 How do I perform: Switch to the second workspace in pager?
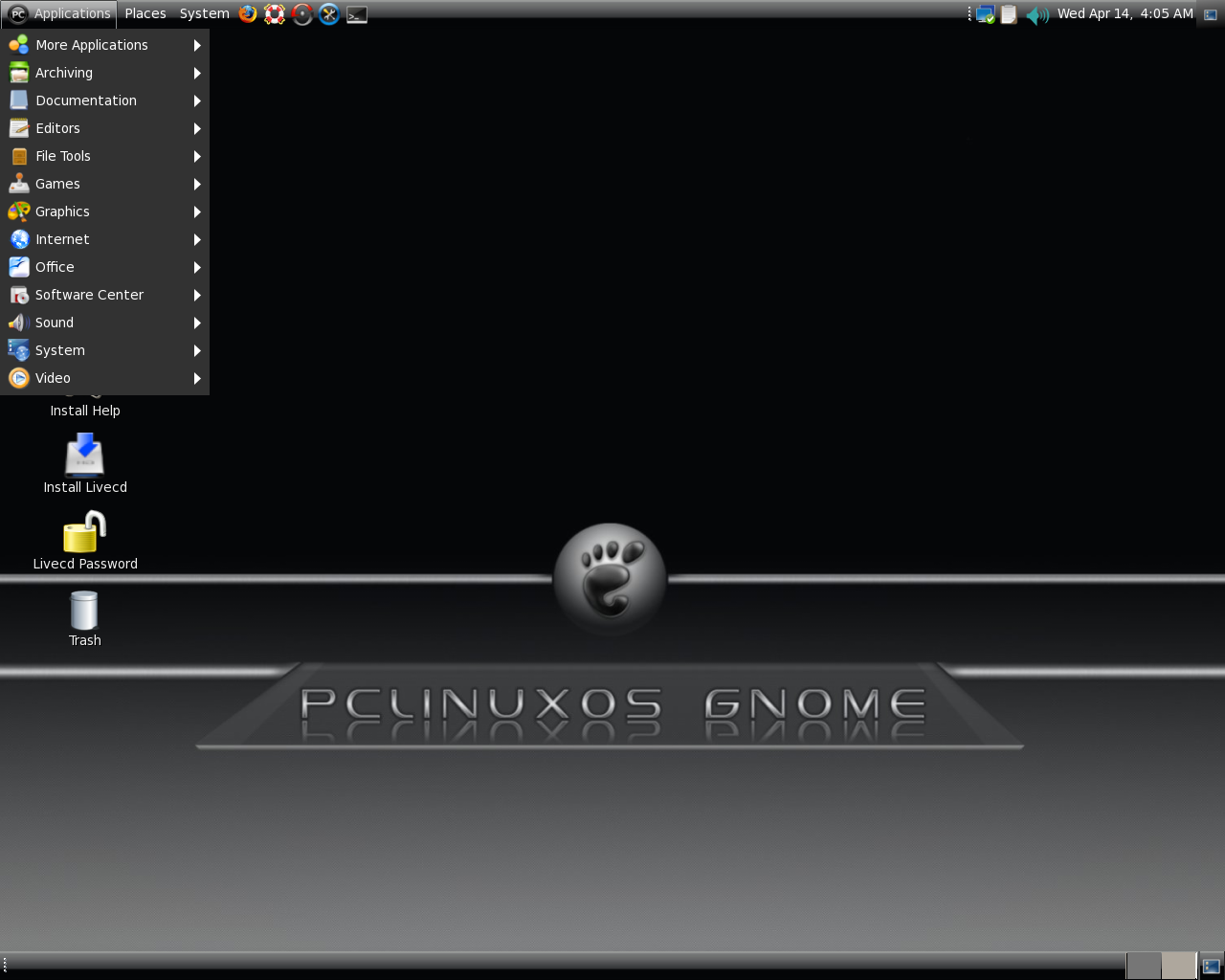click(x=1179, y=966)
